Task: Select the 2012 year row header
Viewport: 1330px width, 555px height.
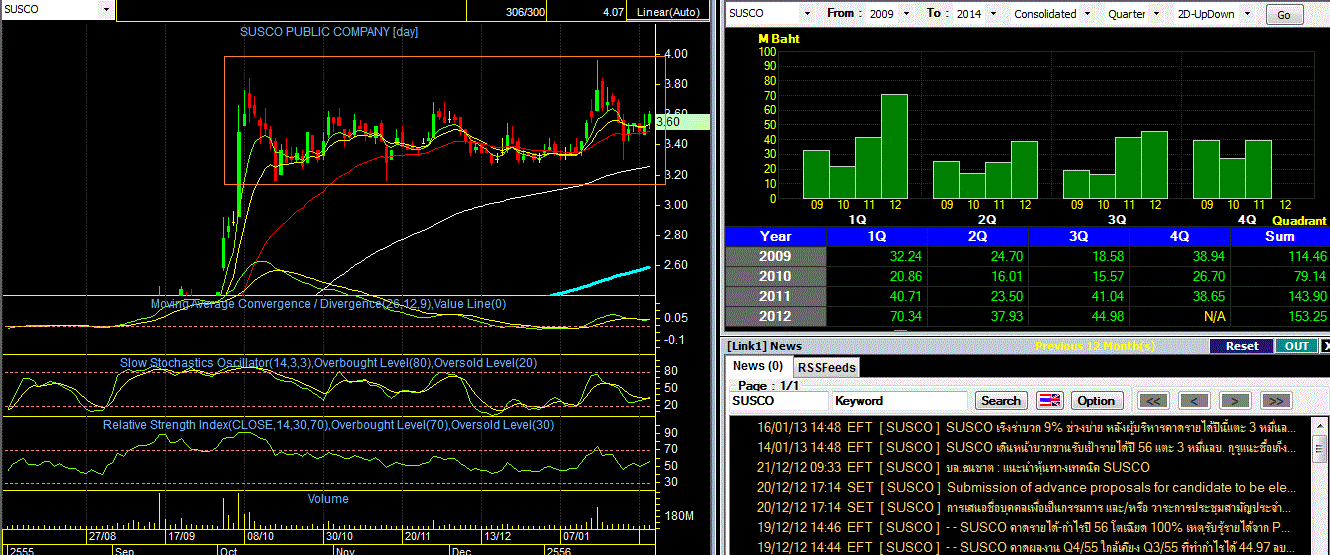Action: pyautogui.click(x=776, y=316)
